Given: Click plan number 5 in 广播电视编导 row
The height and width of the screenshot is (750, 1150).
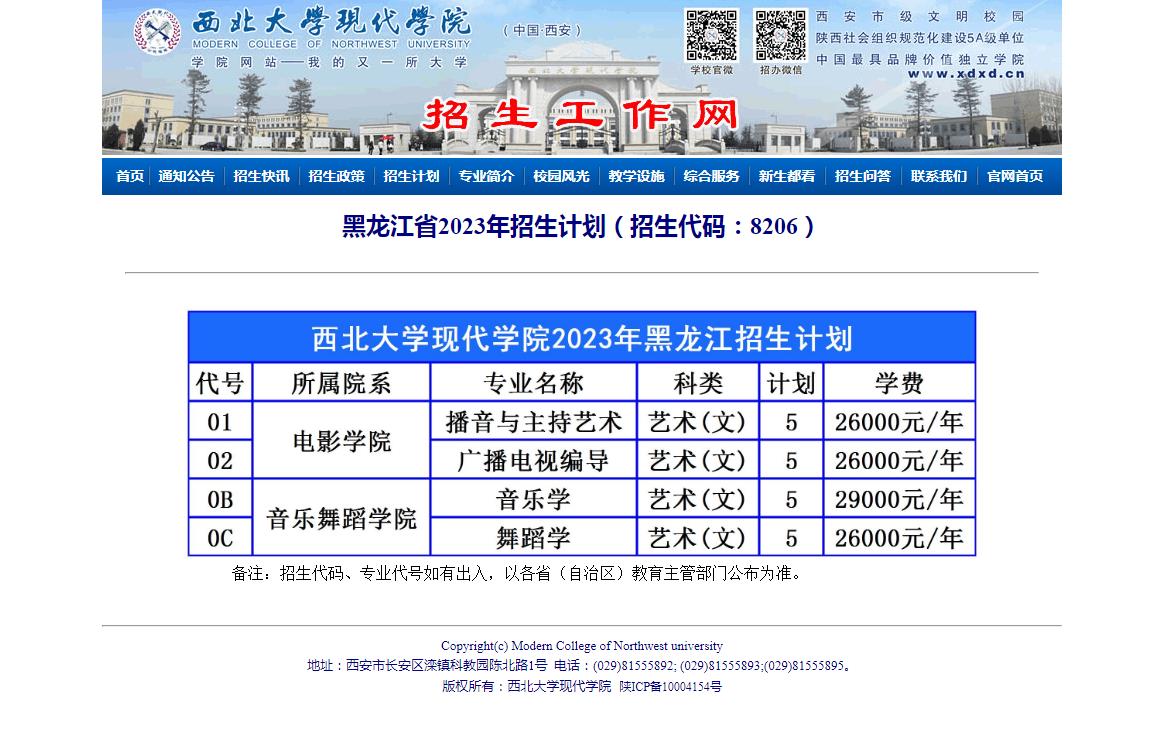Looking at the screenshot, I should pyautogui.click(x=791, y=460).
